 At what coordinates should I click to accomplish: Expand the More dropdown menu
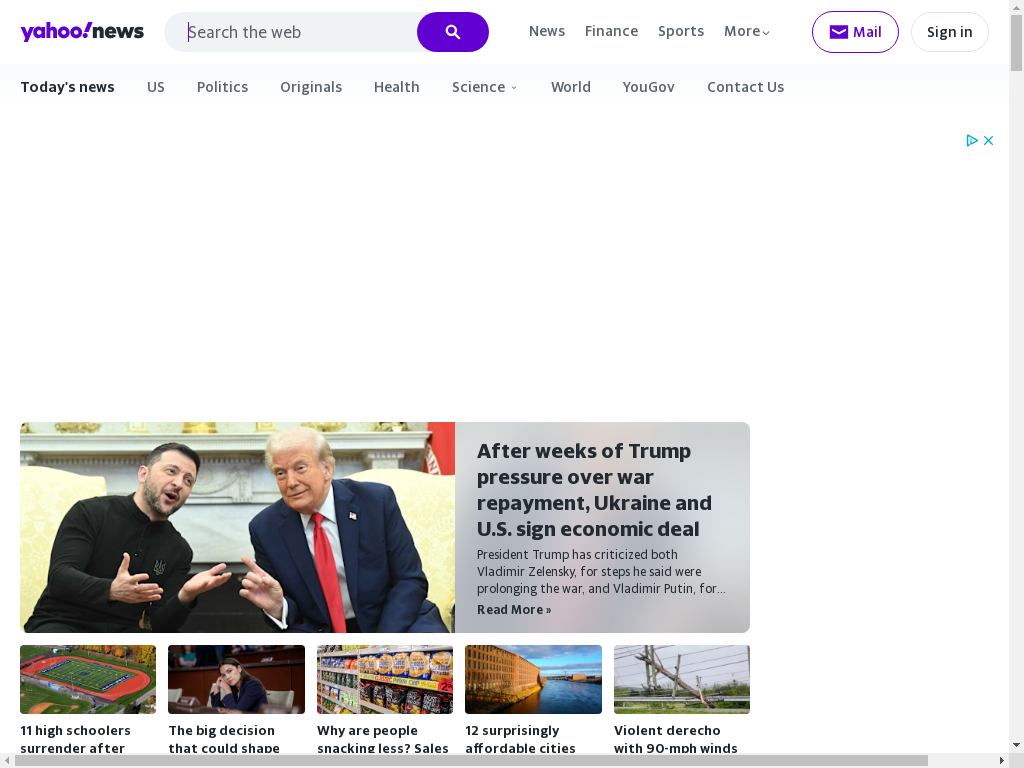click(746, 31)
